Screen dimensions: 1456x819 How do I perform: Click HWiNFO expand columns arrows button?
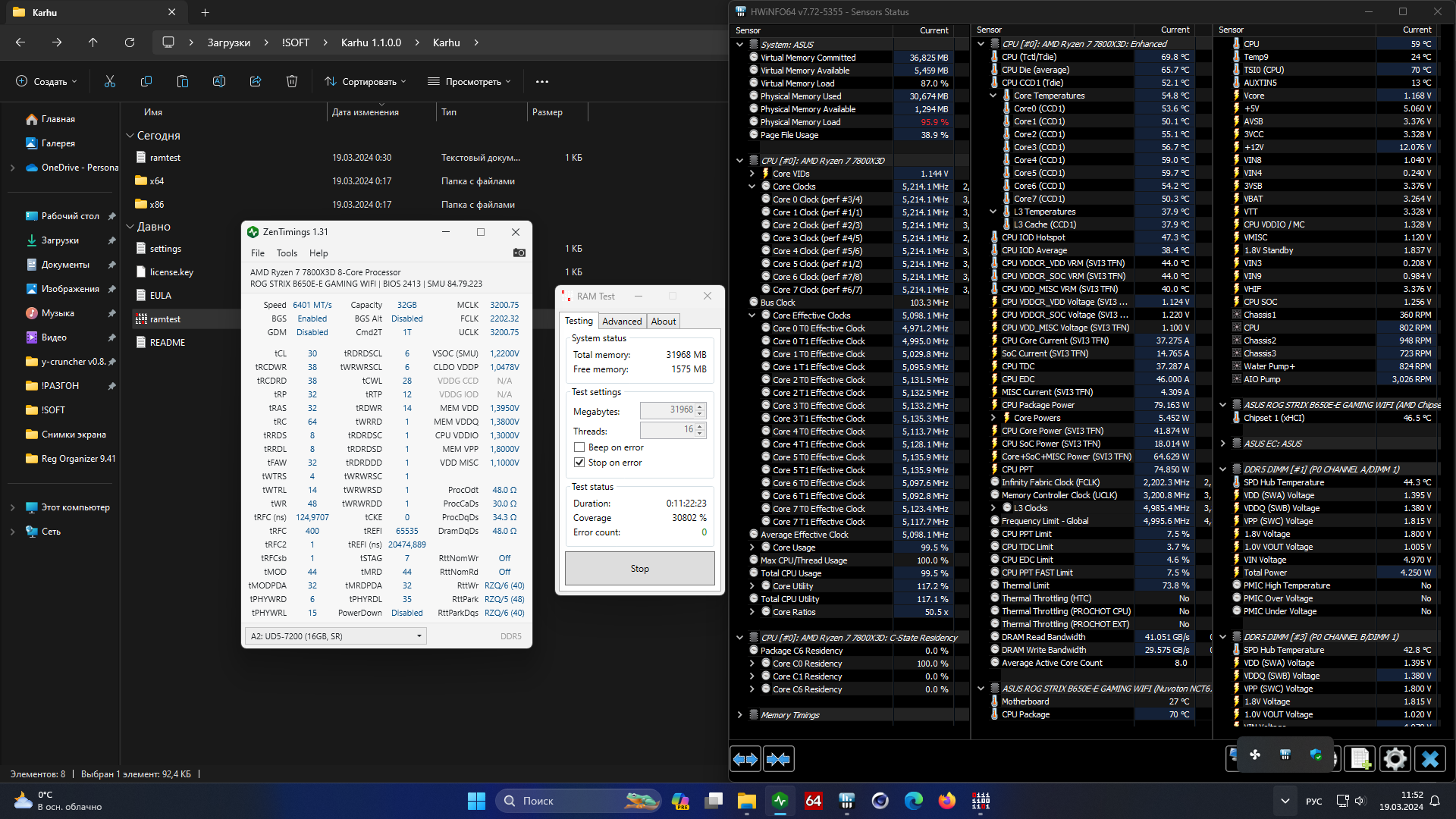(x=745, y=759)
